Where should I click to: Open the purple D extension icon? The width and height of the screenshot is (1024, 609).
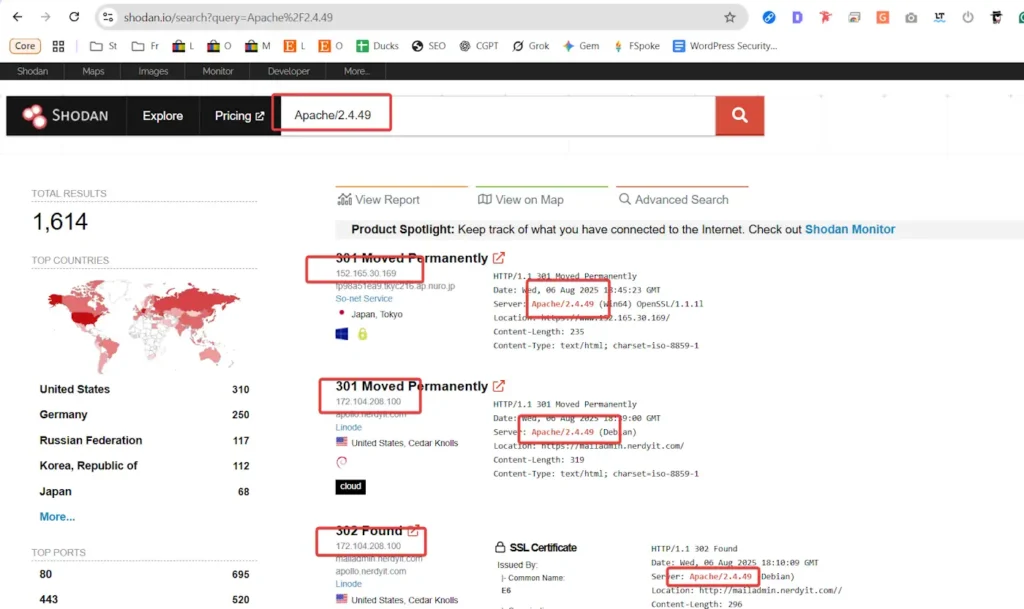tap(797, 18)
